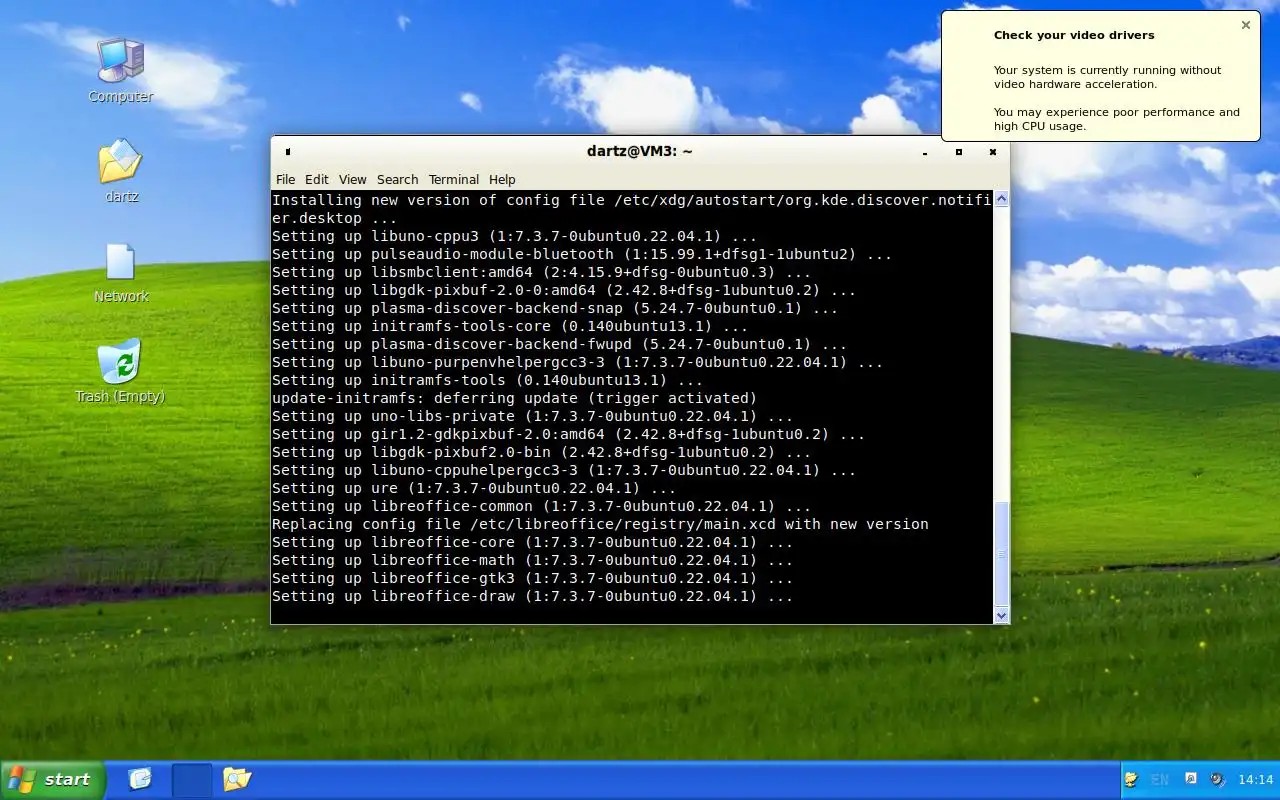Click the terminal scrollbar down arrow

pos(1001,616)
